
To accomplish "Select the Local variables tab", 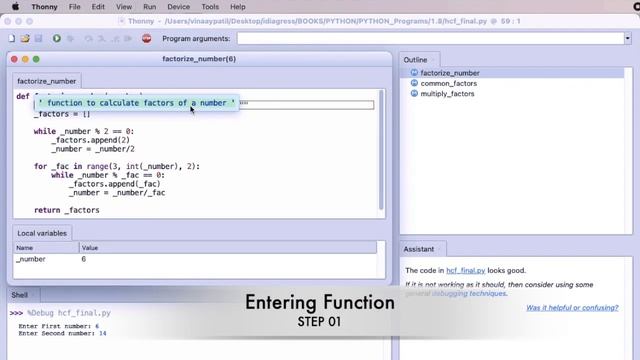I will coord(42,233).
